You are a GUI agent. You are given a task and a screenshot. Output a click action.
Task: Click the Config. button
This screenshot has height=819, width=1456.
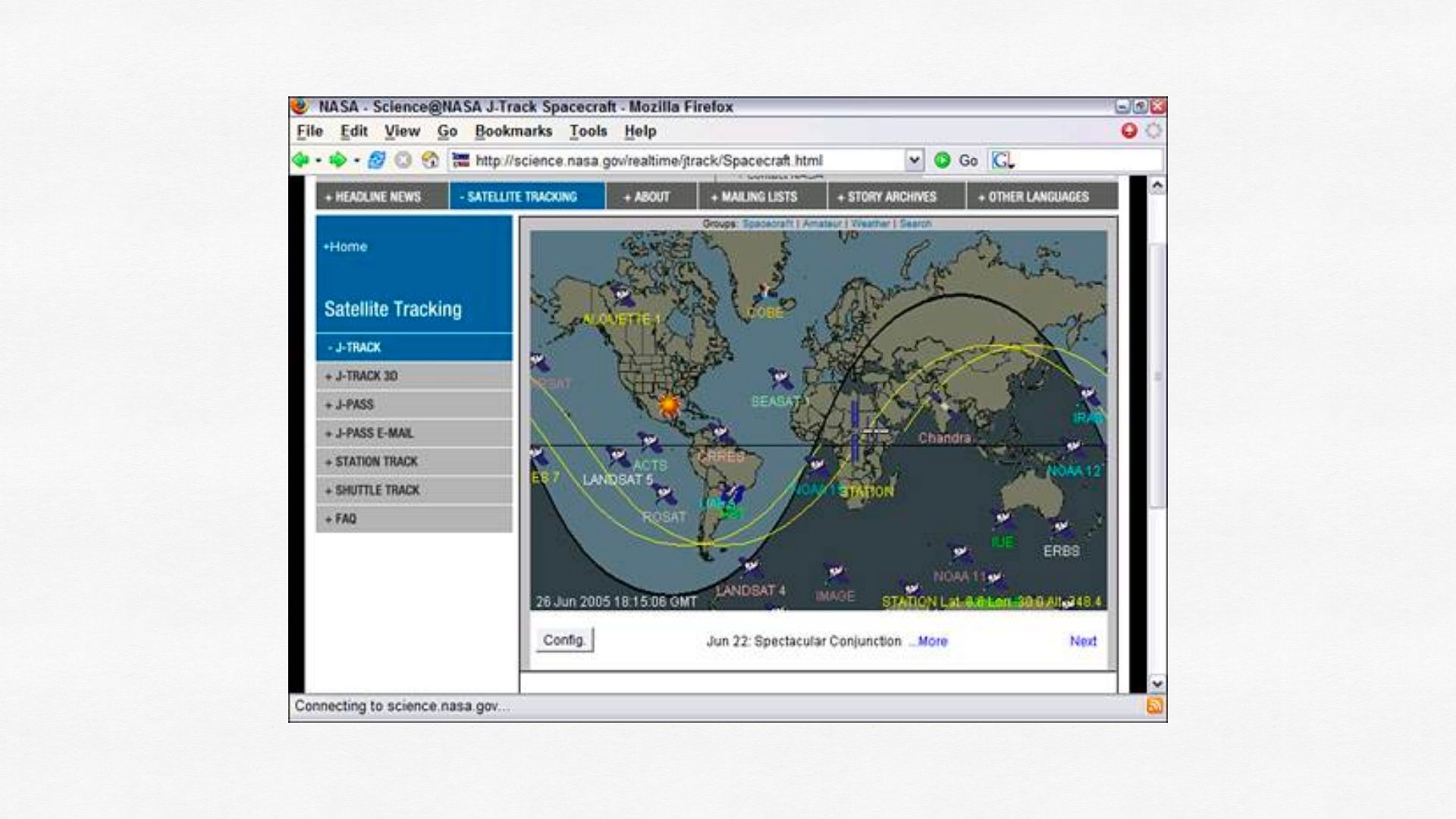click(x=564, y=640)
